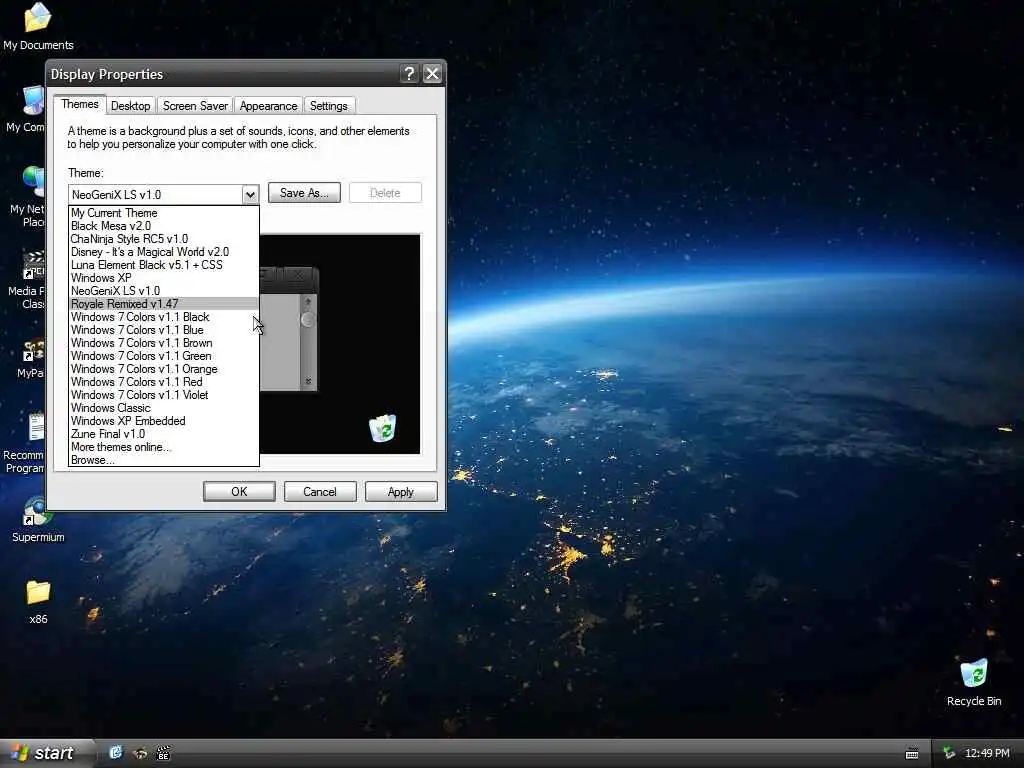This screenshot has width=1024, height=768.
Task: Open the Recycle Bin desktop icon
Action: 974,682
